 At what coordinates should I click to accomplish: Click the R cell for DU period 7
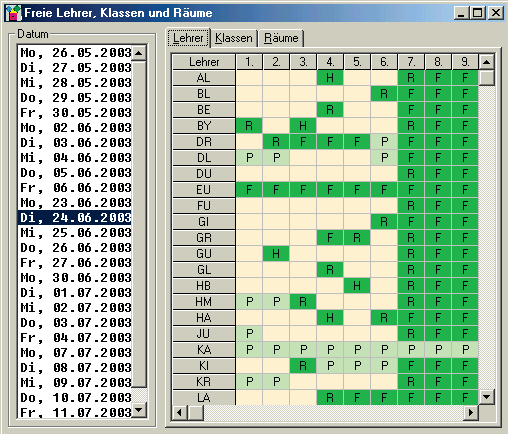(411, 174)
